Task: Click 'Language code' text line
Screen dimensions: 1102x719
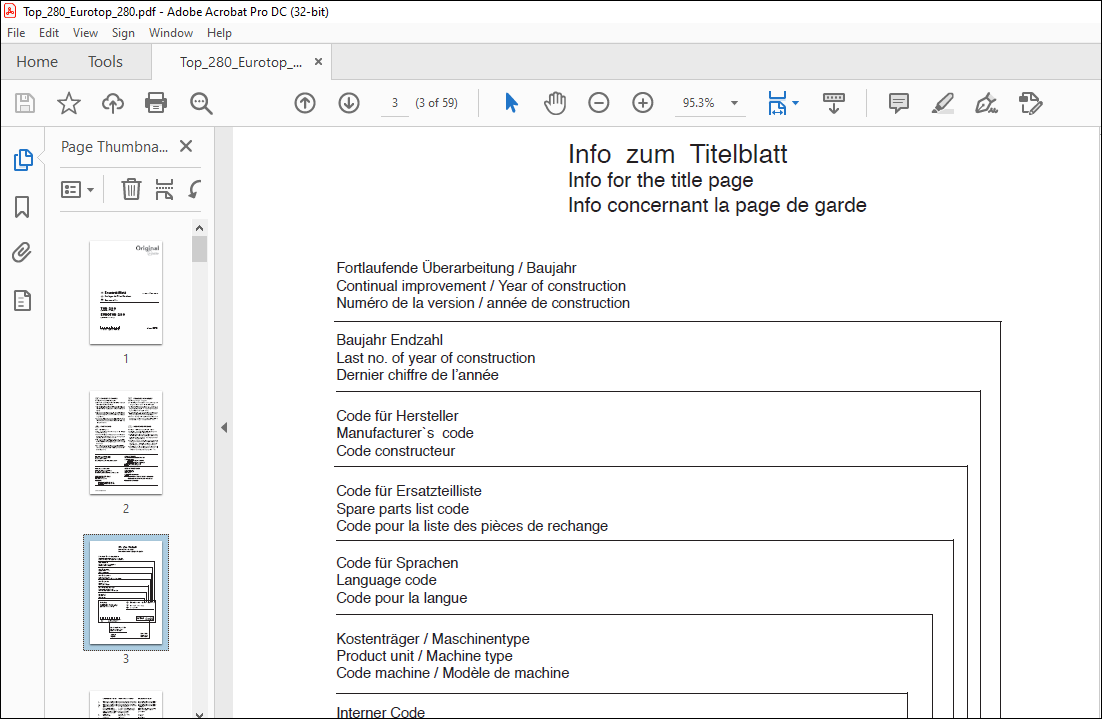Action: click(x=387, y=581)
